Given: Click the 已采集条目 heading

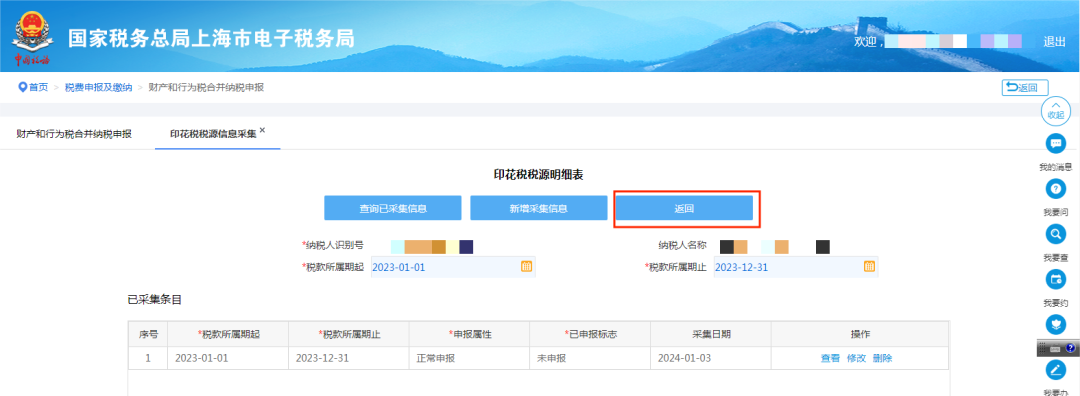Looking at the screenshot, I should (x=154, y=300).
